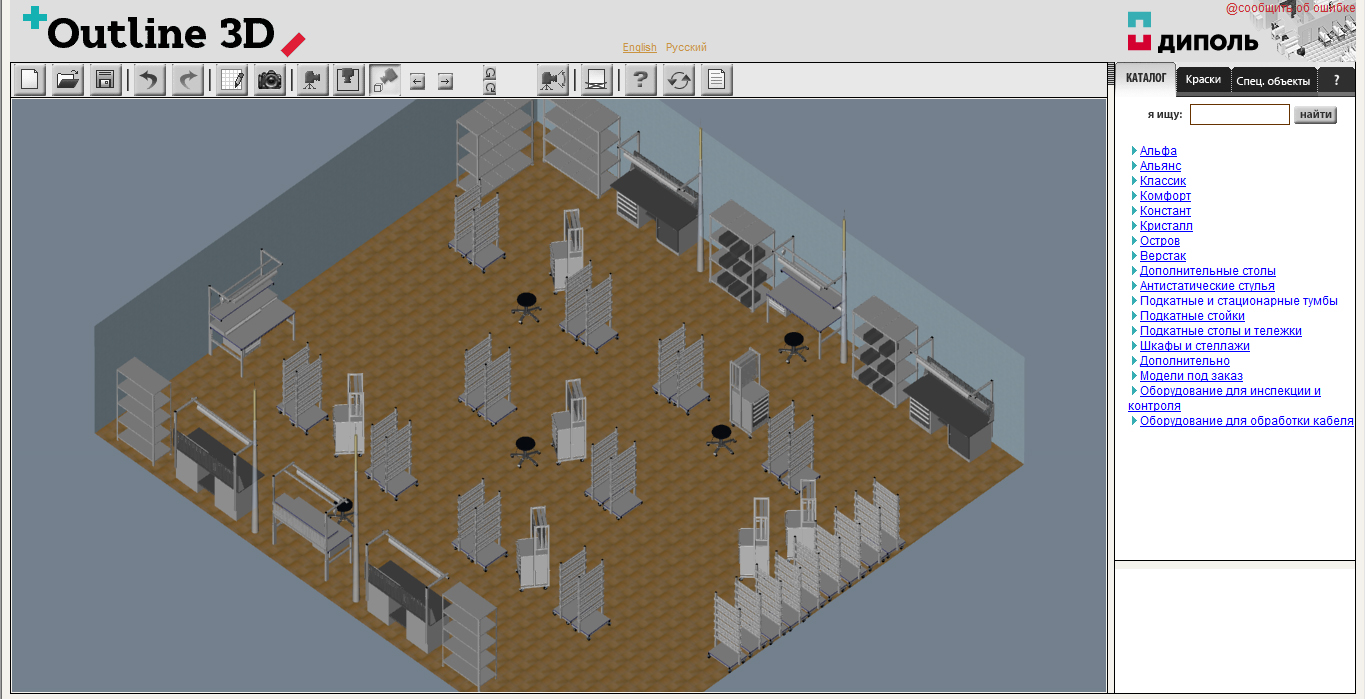Redo the last undone action
1366x699 pixels.
tap(187, 80)
